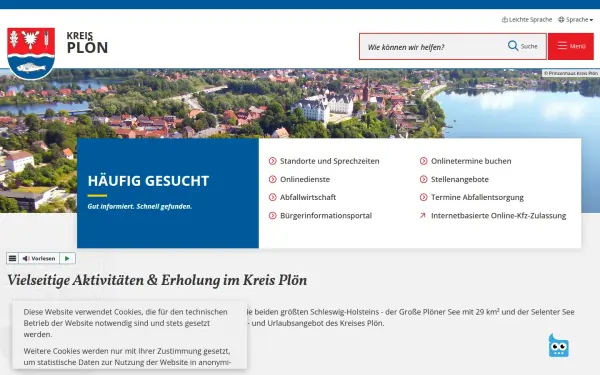
Task: Click the Vorlesen read-aloud button
Action: [x=39, y=258]
